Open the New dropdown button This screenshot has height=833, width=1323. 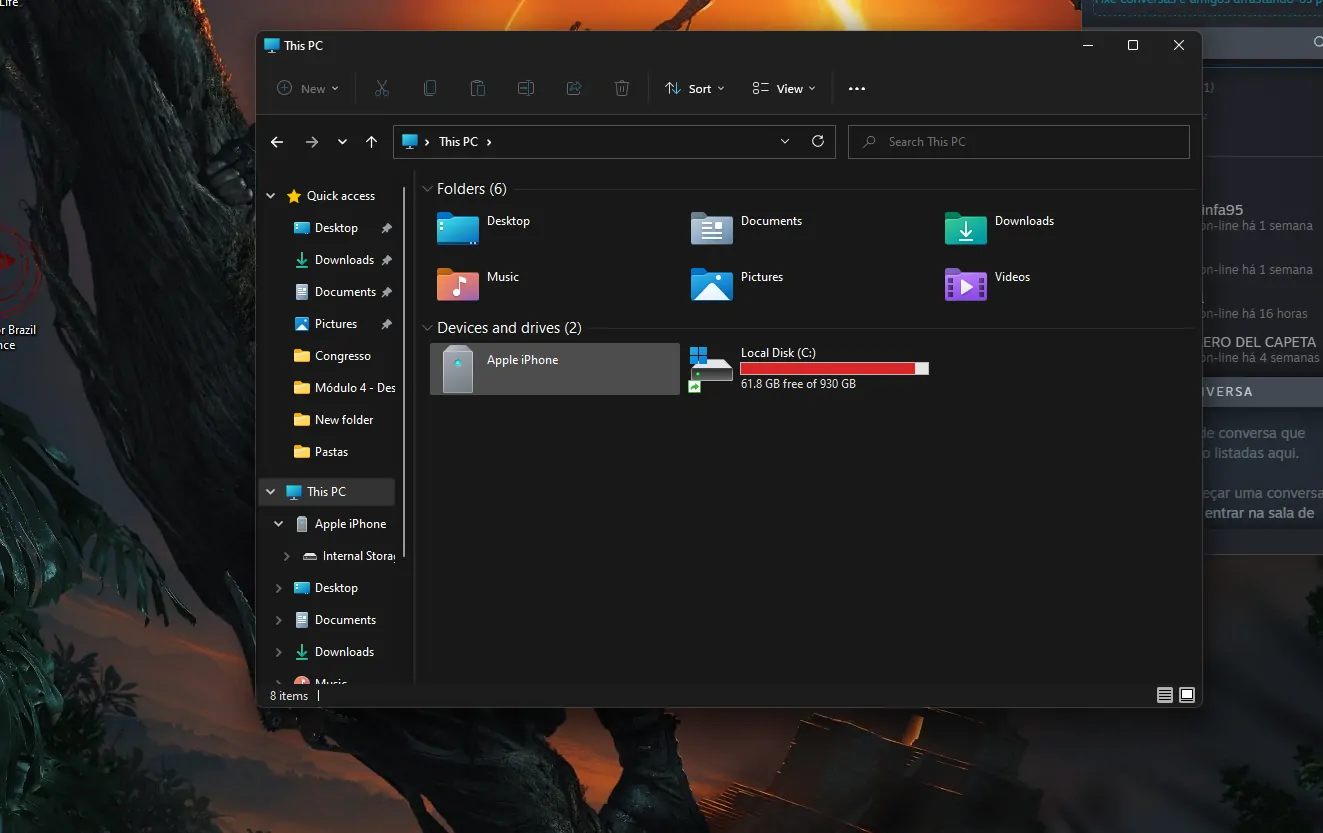[308, 88]
